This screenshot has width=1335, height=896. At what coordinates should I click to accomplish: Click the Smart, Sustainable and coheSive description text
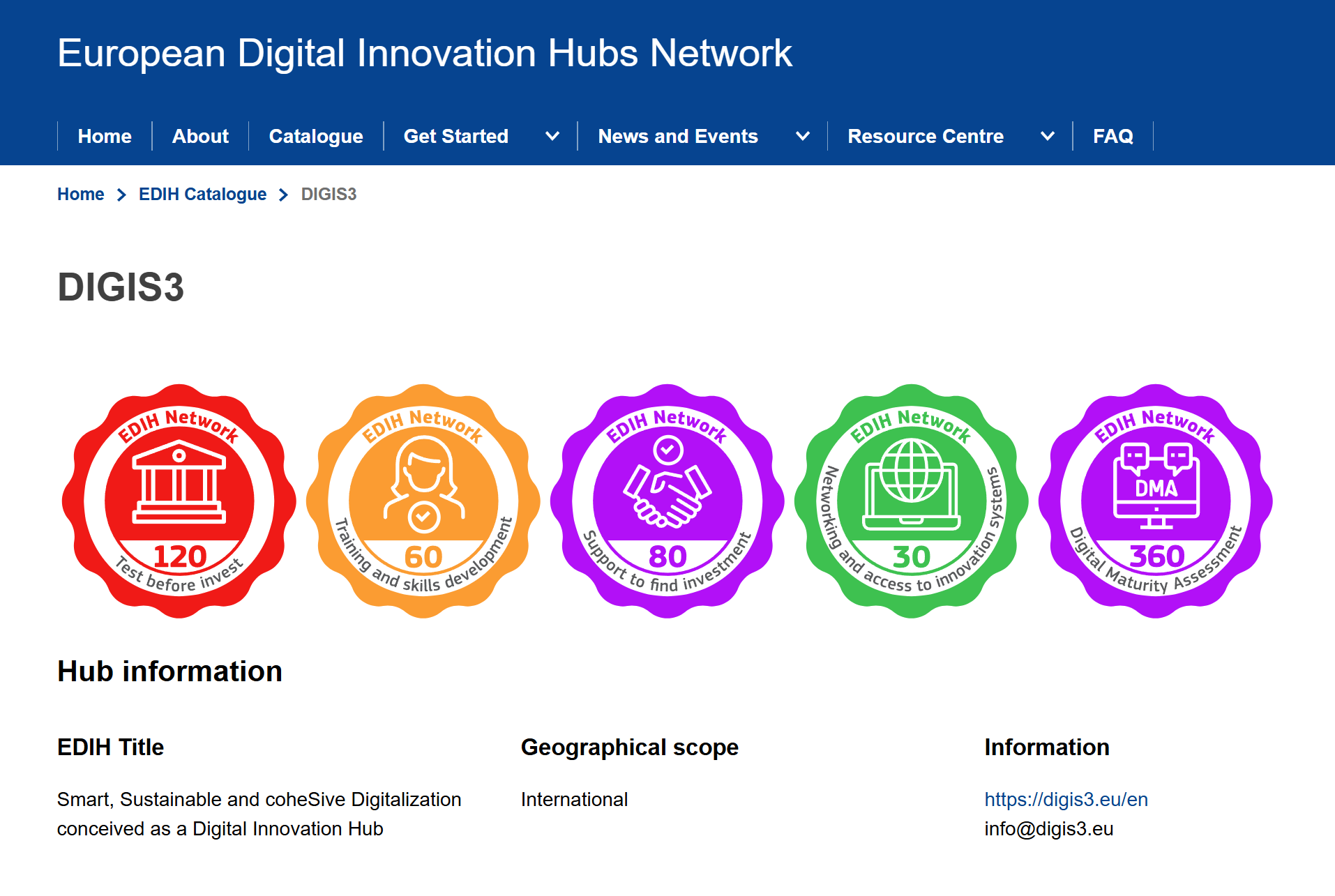[x=259, y=814]
